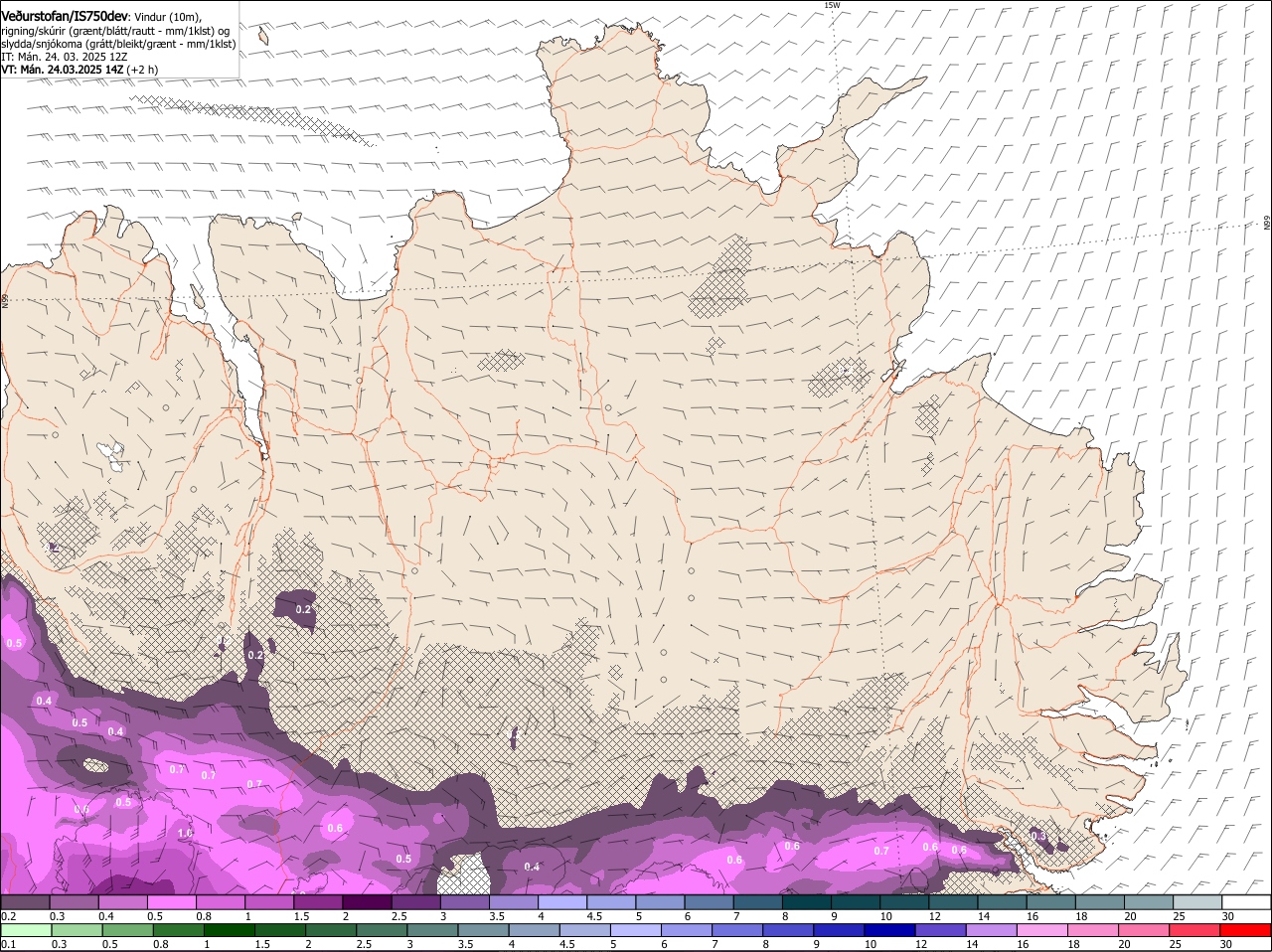
Task: Click the 1.0 precipitation value on the map
Action: [185, 833]
